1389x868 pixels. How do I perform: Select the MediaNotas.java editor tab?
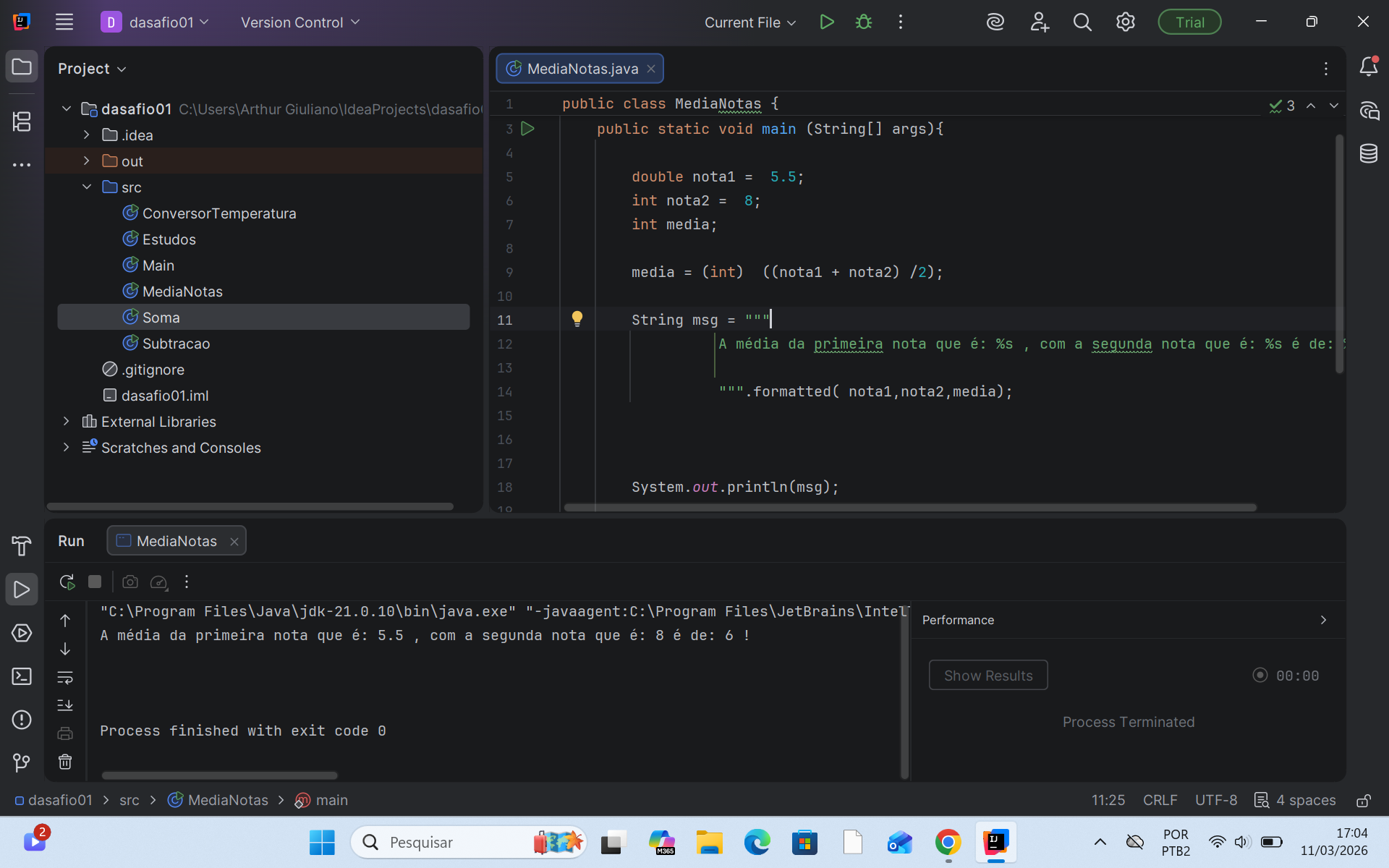click(582, 69)
